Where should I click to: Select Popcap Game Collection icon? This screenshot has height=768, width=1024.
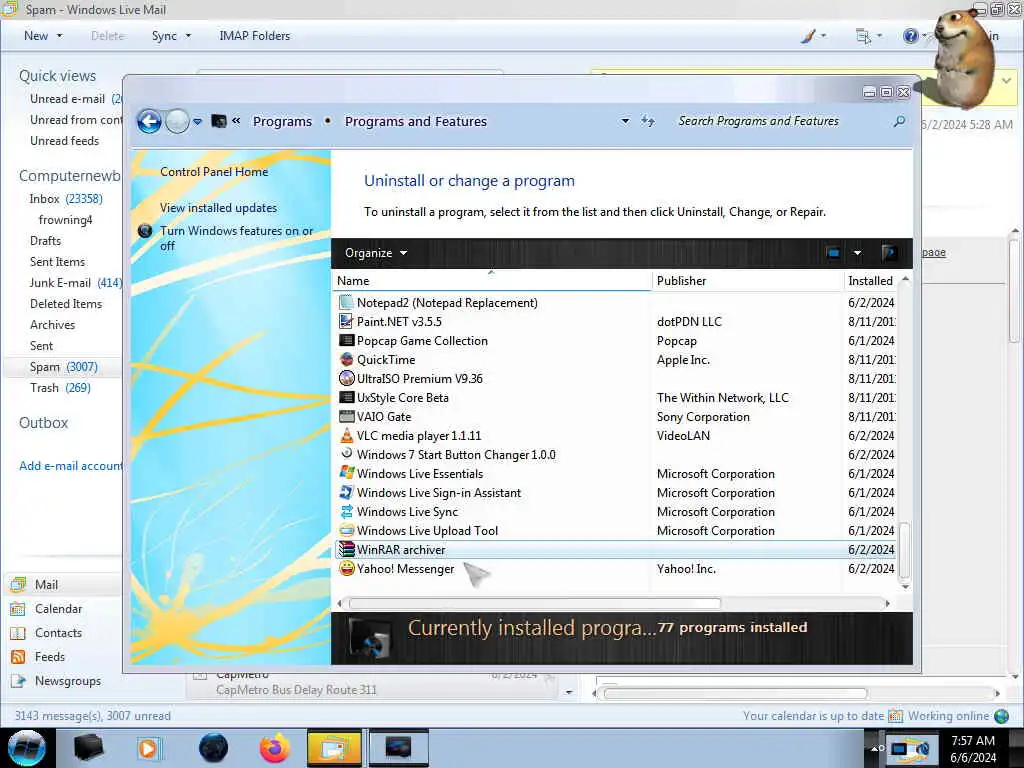pyautogui.click(x=346, y=340)
